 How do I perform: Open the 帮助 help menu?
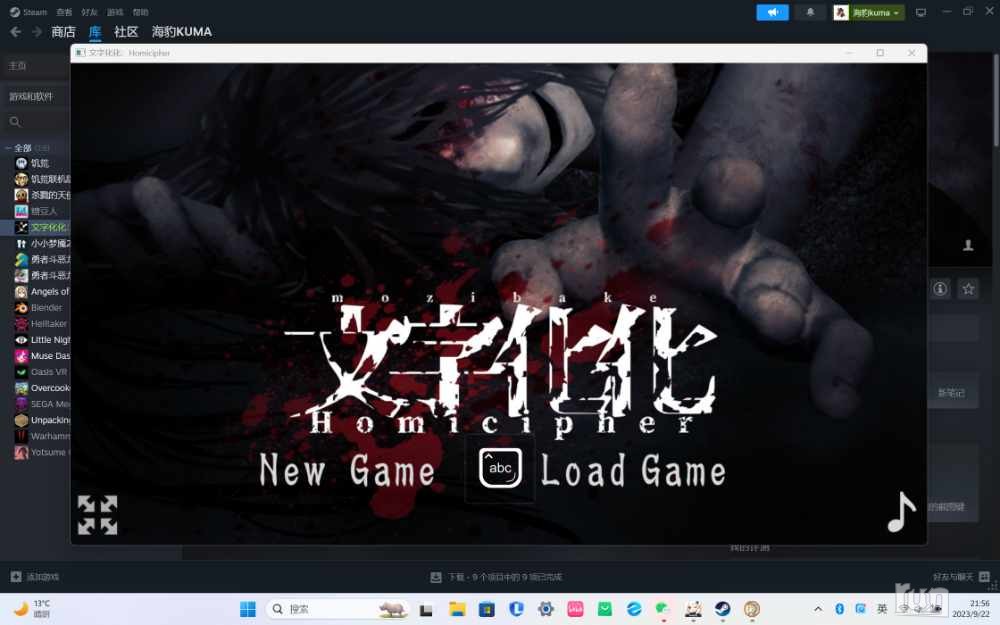pyautogui.click(x=140, y=12)
